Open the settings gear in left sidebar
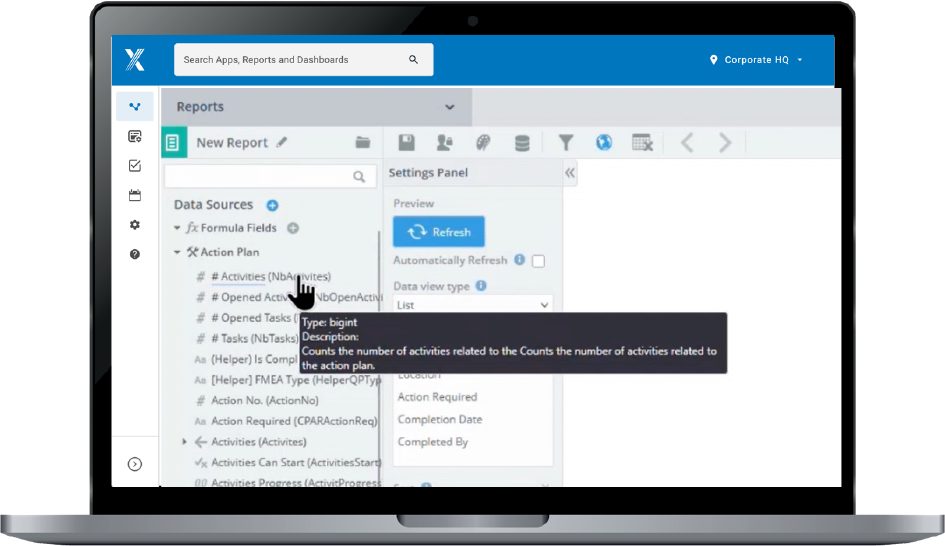This screenshot has height=546, width=945. coord(135,225)
